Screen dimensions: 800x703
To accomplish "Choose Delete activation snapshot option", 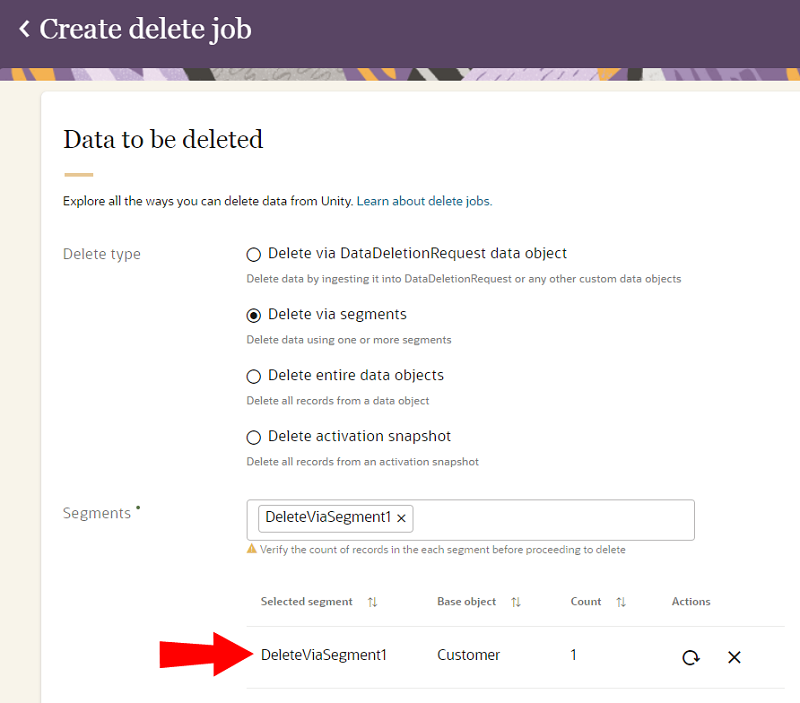I will click(254, 437).
